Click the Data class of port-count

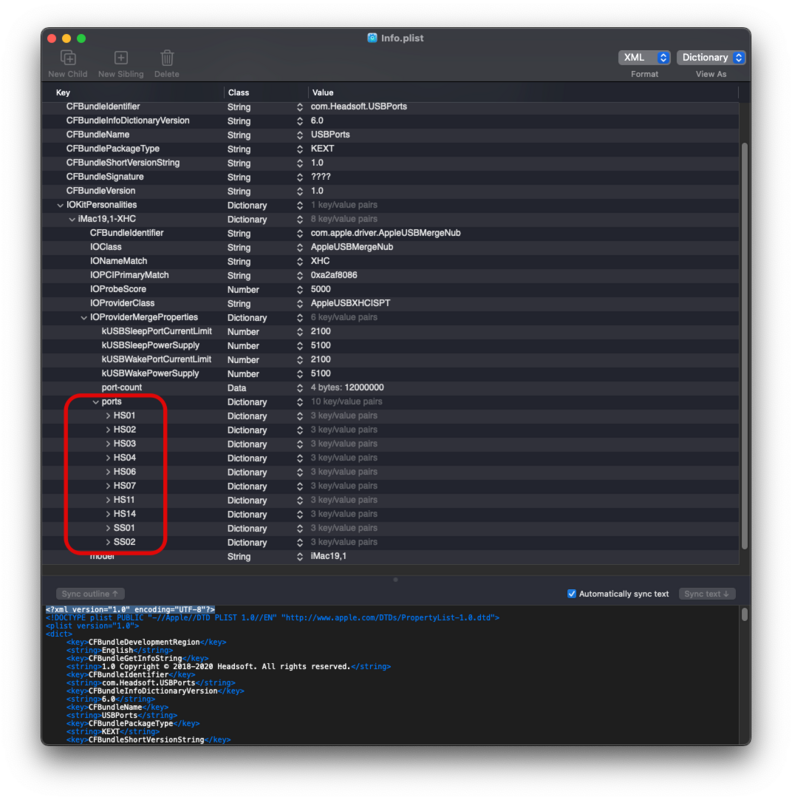(236, 388)
